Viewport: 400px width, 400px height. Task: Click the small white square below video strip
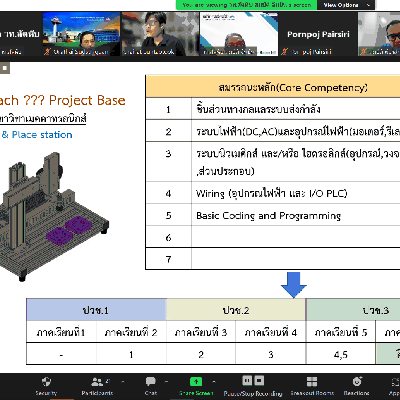click(5, 68)
